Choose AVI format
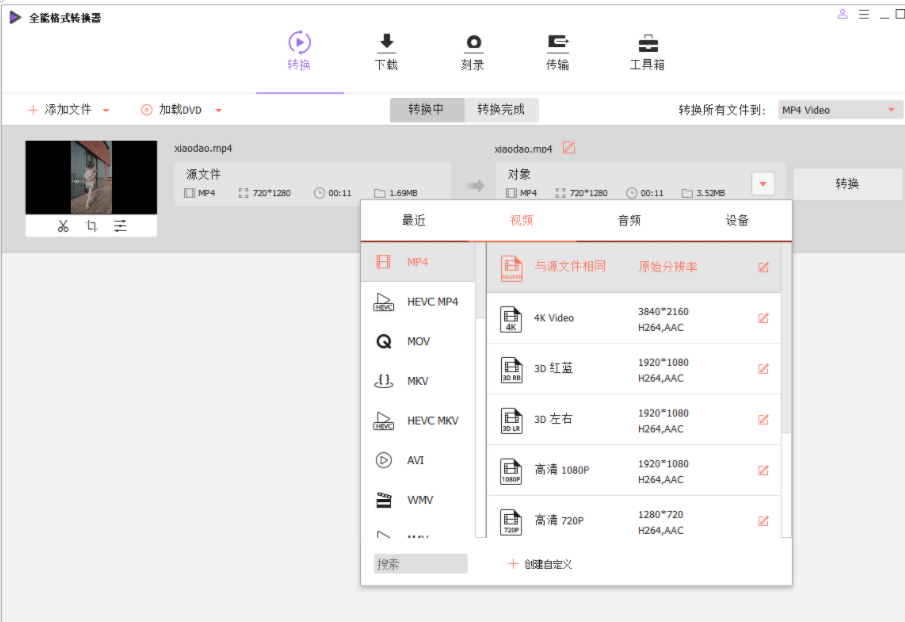 (x=418, y=460)
